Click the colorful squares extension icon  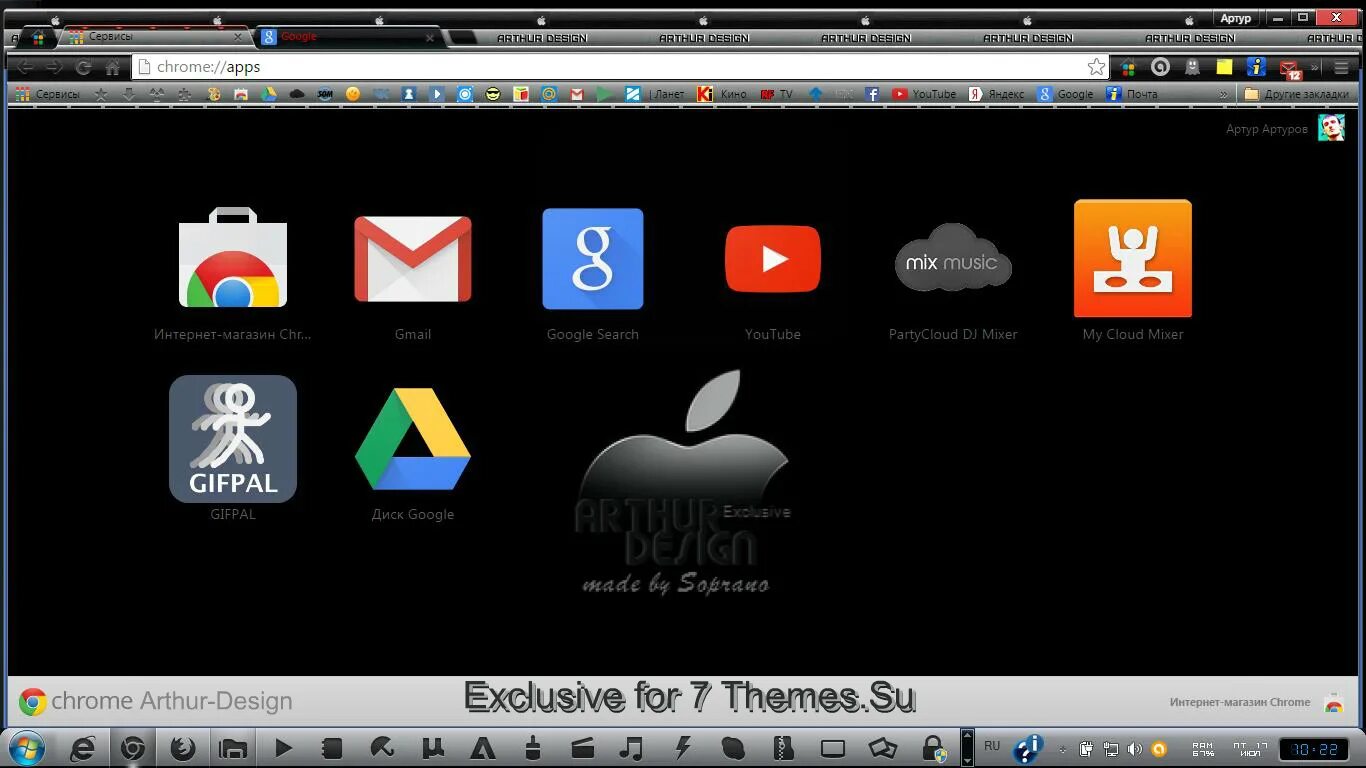1128,68
